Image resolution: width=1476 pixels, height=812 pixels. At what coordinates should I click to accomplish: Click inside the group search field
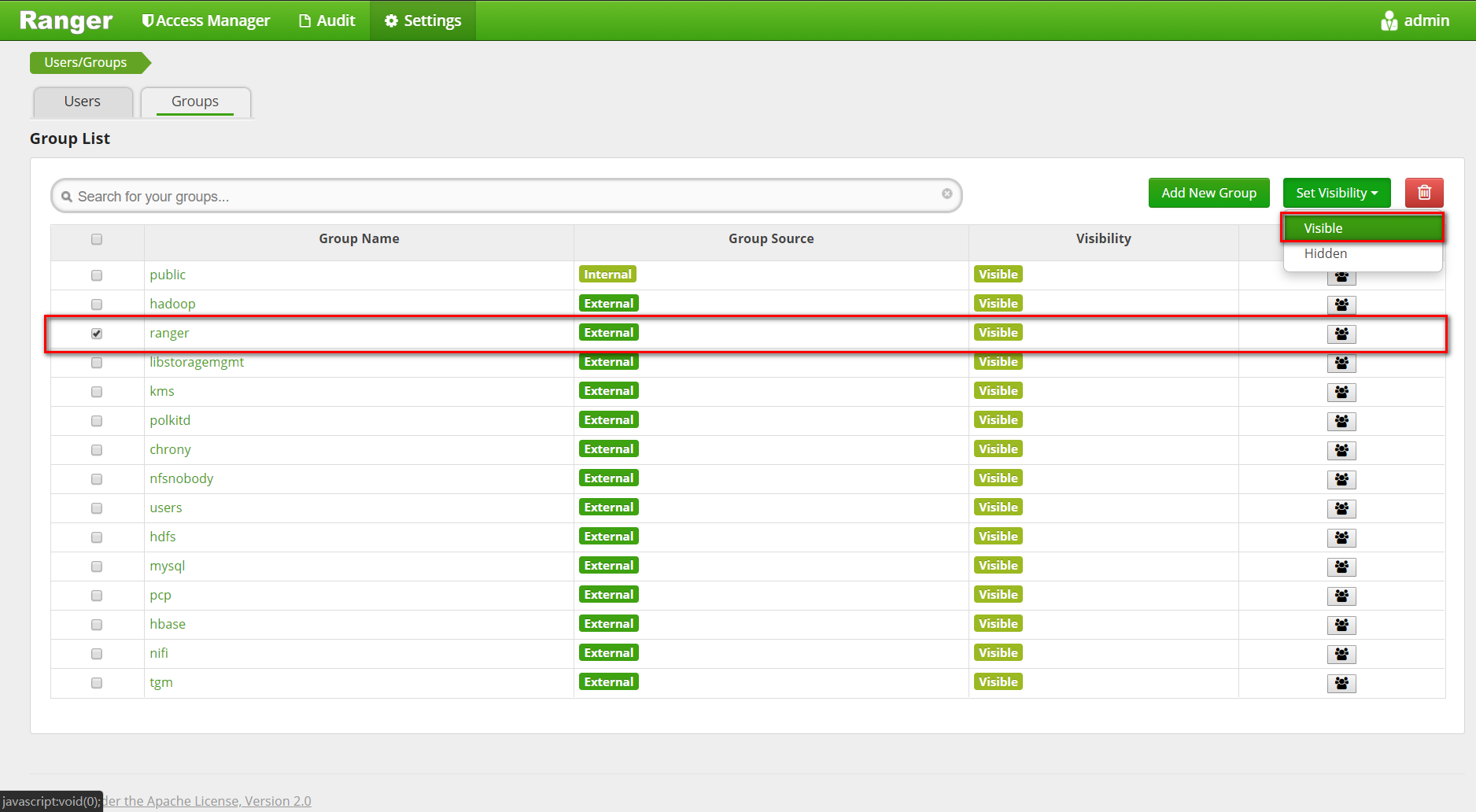[x=472, y=195]
